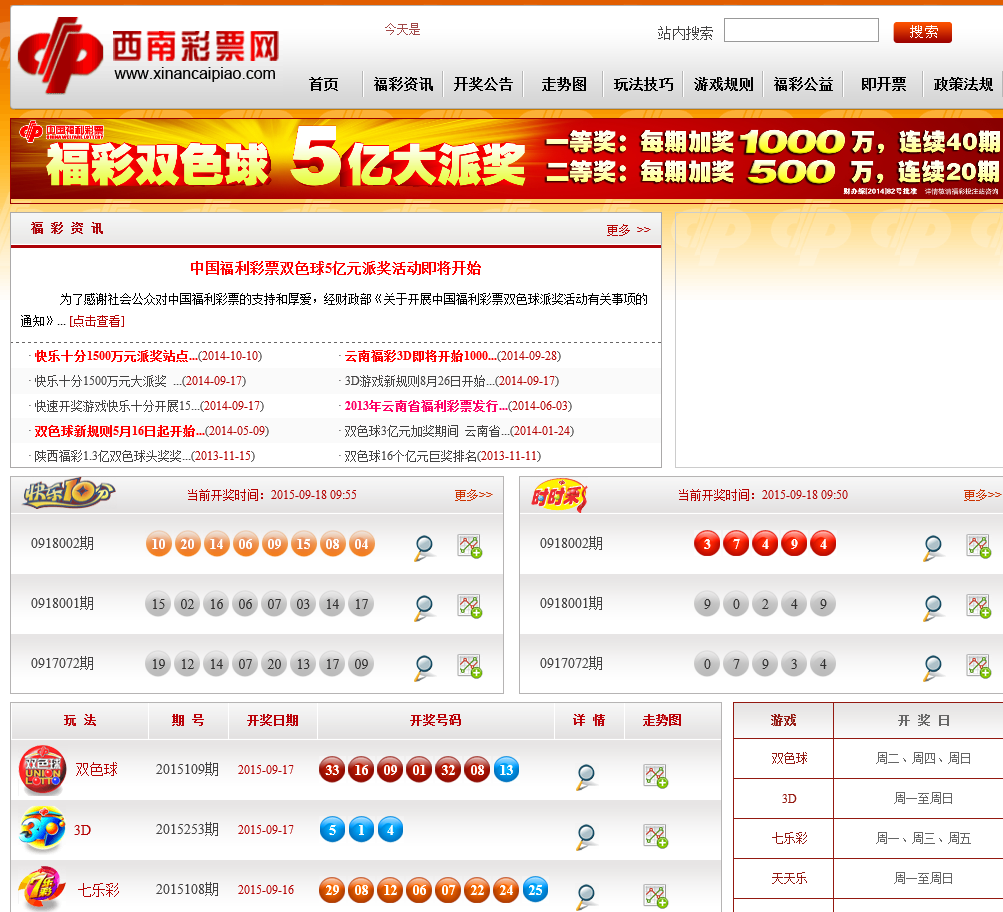Open news 快速开奖游戏快乐十分开展15
The width and height of the screenshot is (1003, 912).
pyautogui.click(x=116, y=406)
